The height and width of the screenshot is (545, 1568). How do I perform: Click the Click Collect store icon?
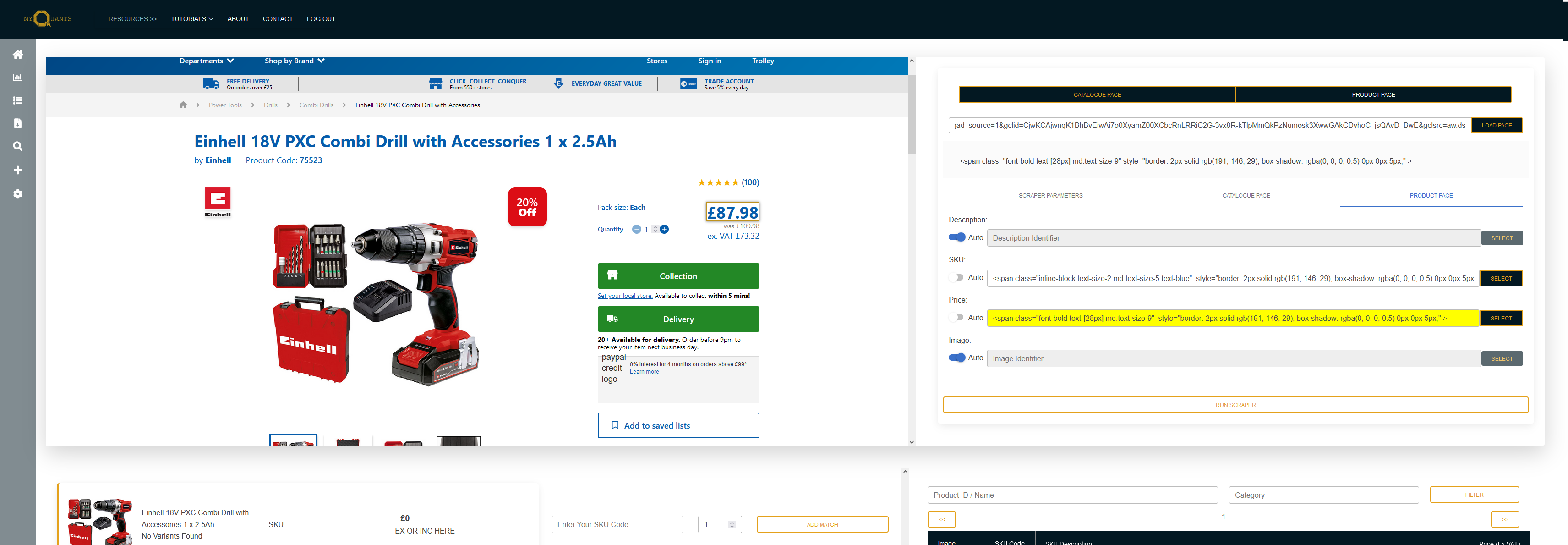click(x=436, y=83)
